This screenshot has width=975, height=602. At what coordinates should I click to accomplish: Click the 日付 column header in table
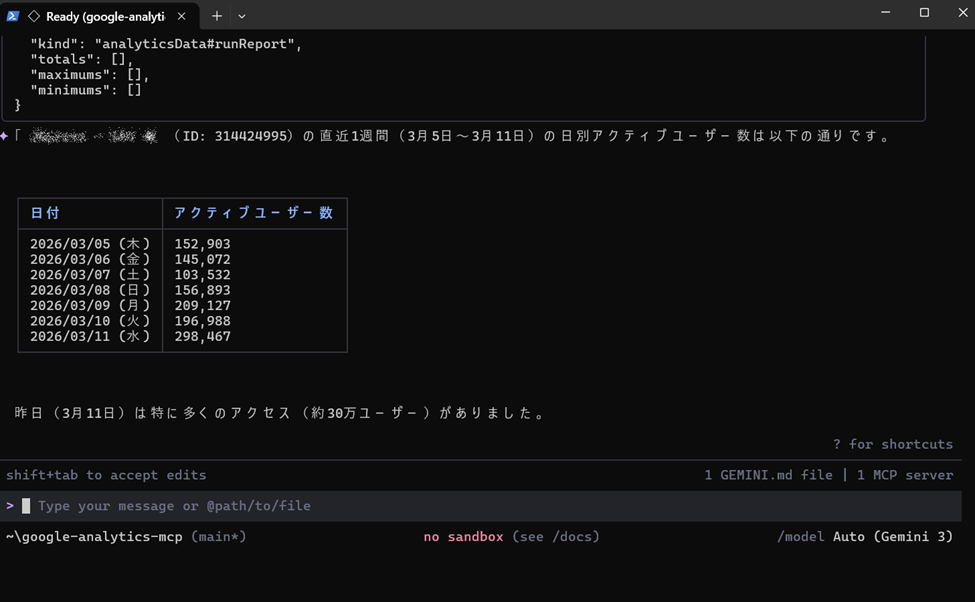coord(45,213)
